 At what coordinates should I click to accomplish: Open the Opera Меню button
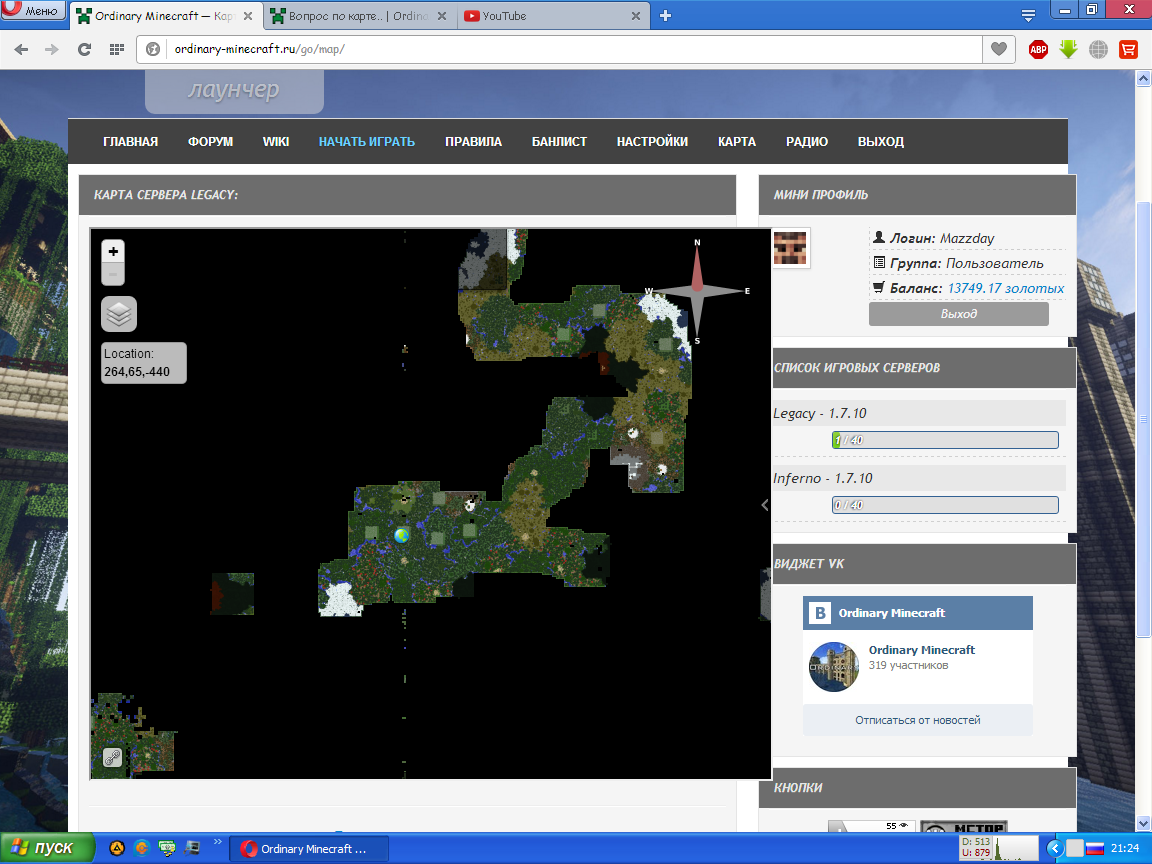point(33,10)
